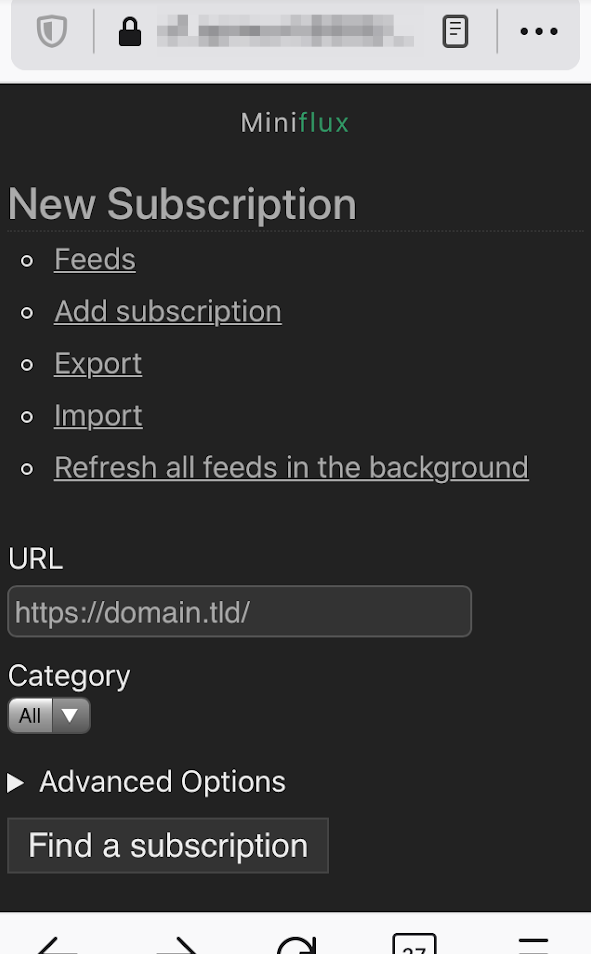Click the URL input showing https://domain.tld/
The width and height of the screenshot is (591, 954).
[x=239, y=611]
